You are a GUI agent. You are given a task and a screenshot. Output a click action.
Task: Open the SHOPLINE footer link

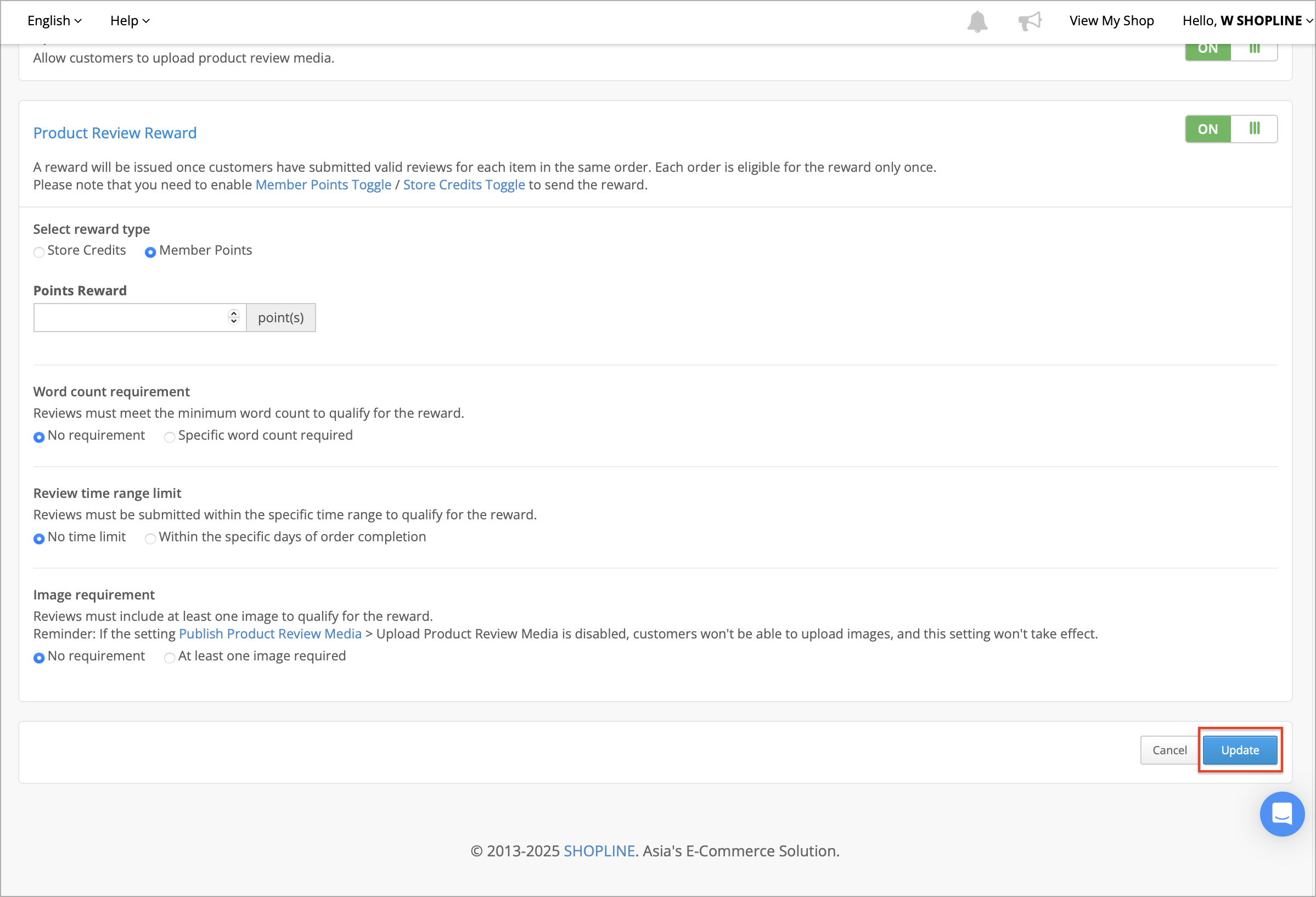[599, 850]
